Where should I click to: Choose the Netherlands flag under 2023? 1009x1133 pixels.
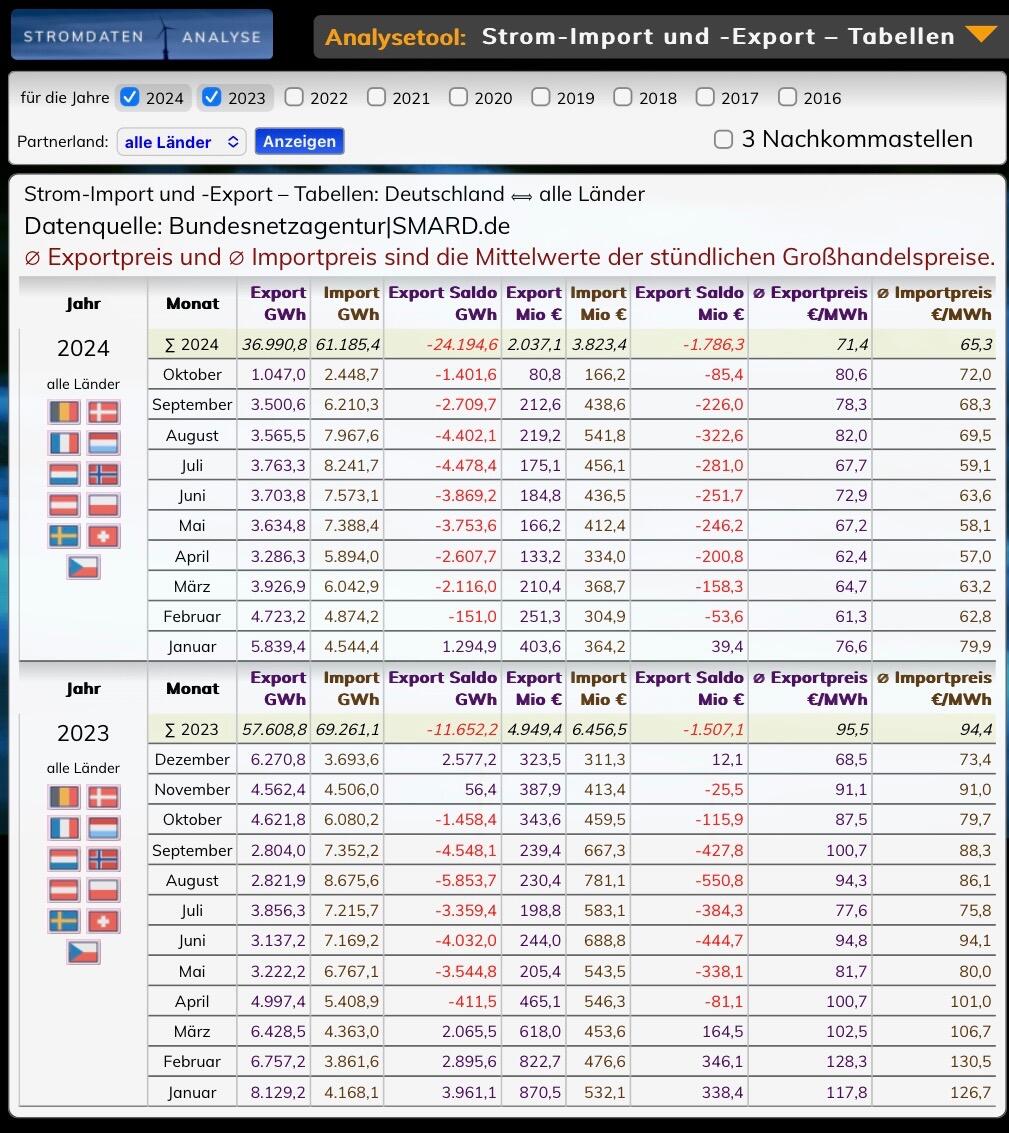(x=64, y=859)
